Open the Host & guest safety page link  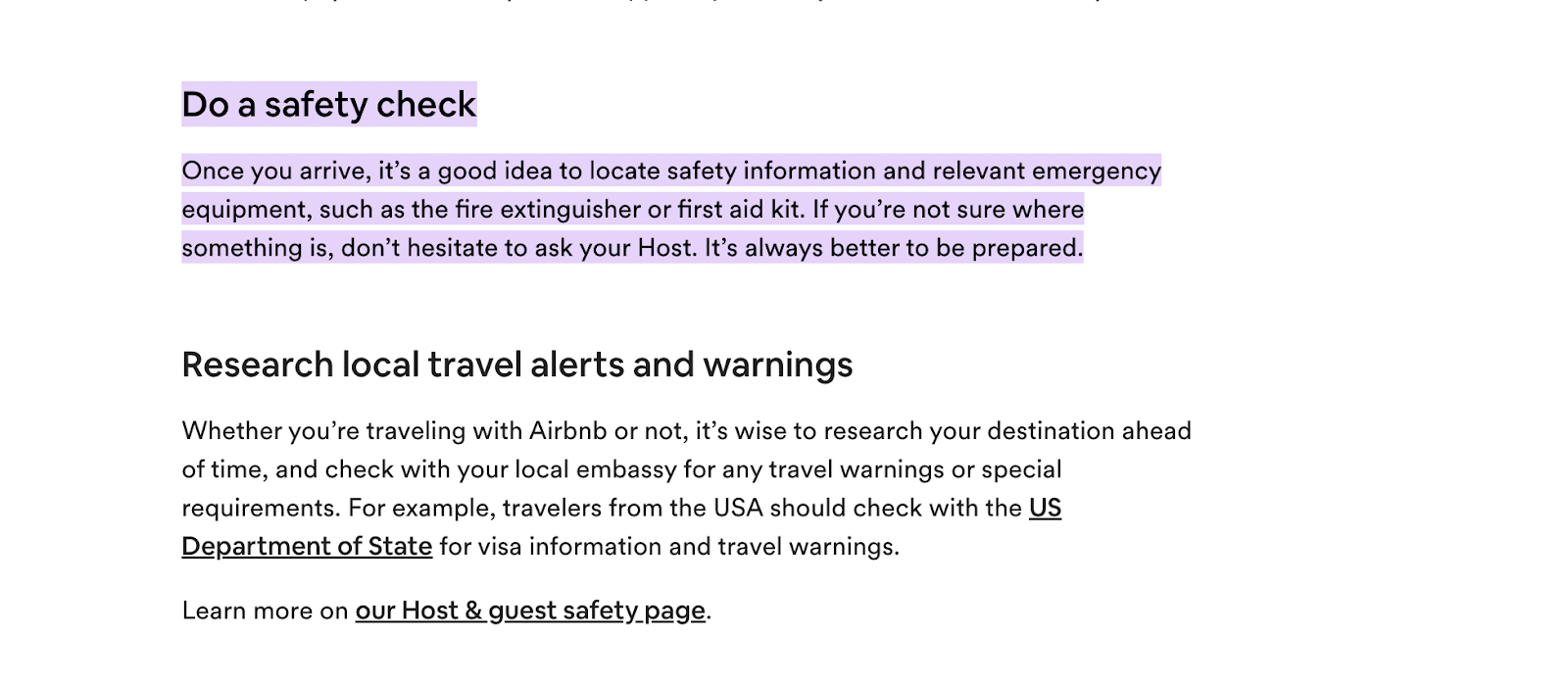tap(529, 611)
